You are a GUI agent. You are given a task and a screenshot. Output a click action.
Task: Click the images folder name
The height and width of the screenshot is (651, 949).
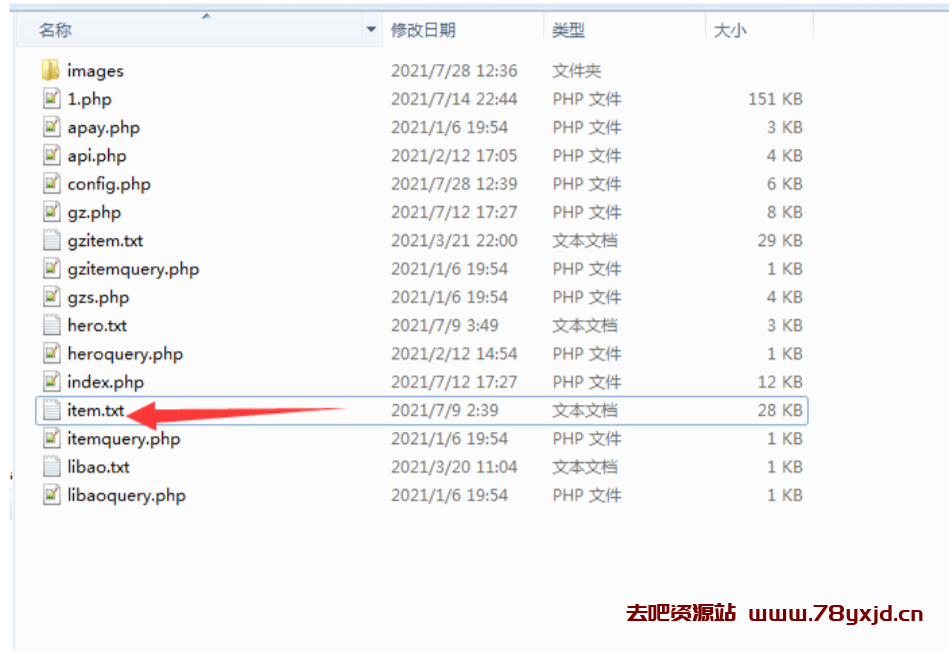96,71
